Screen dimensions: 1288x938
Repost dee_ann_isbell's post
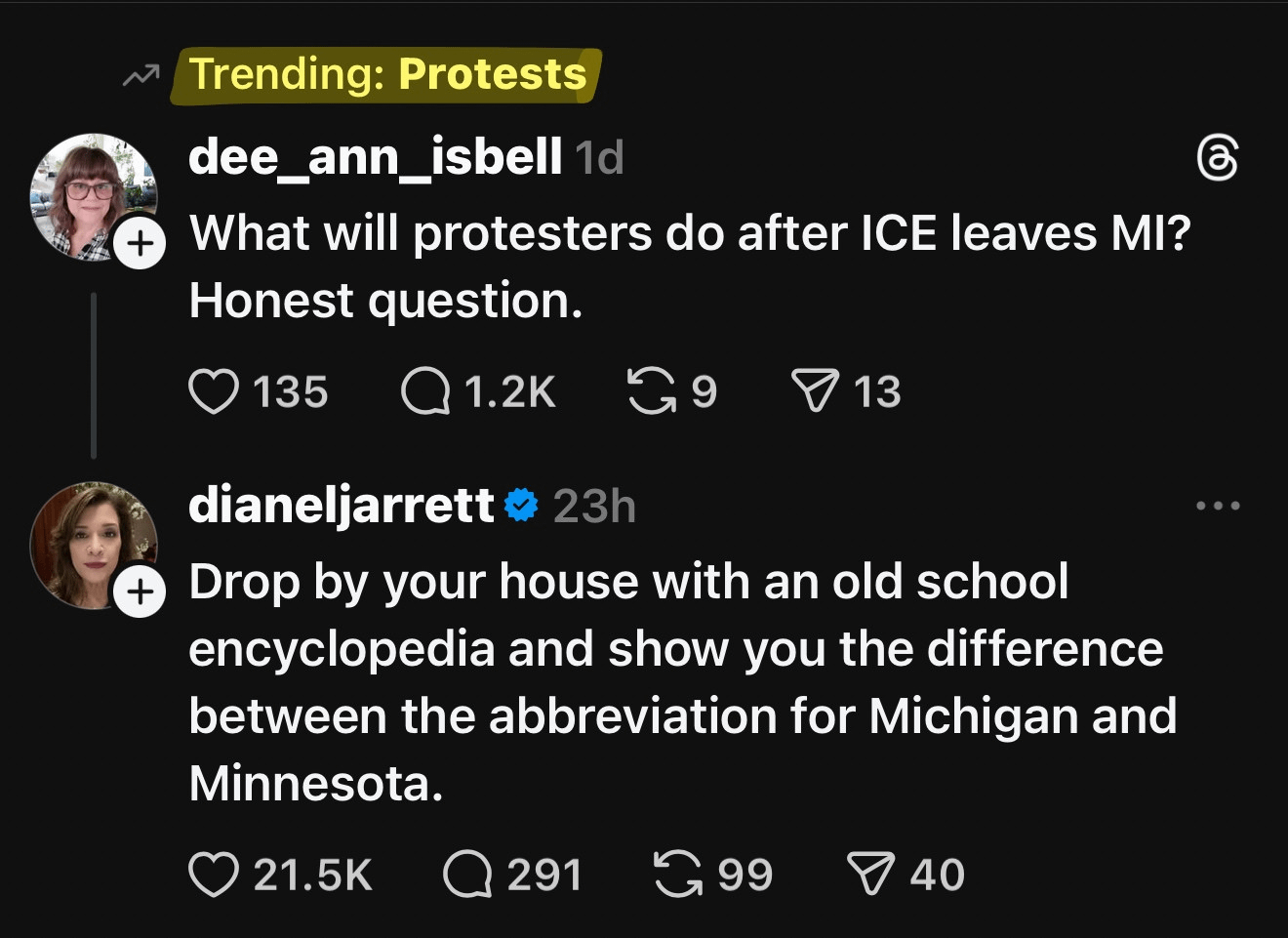651,391
